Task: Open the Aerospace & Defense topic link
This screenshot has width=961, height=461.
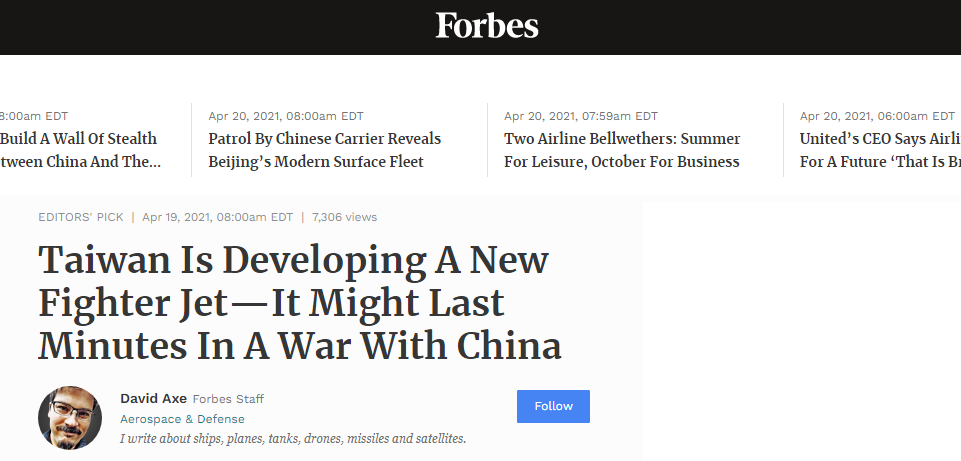Action: point(182,419)
